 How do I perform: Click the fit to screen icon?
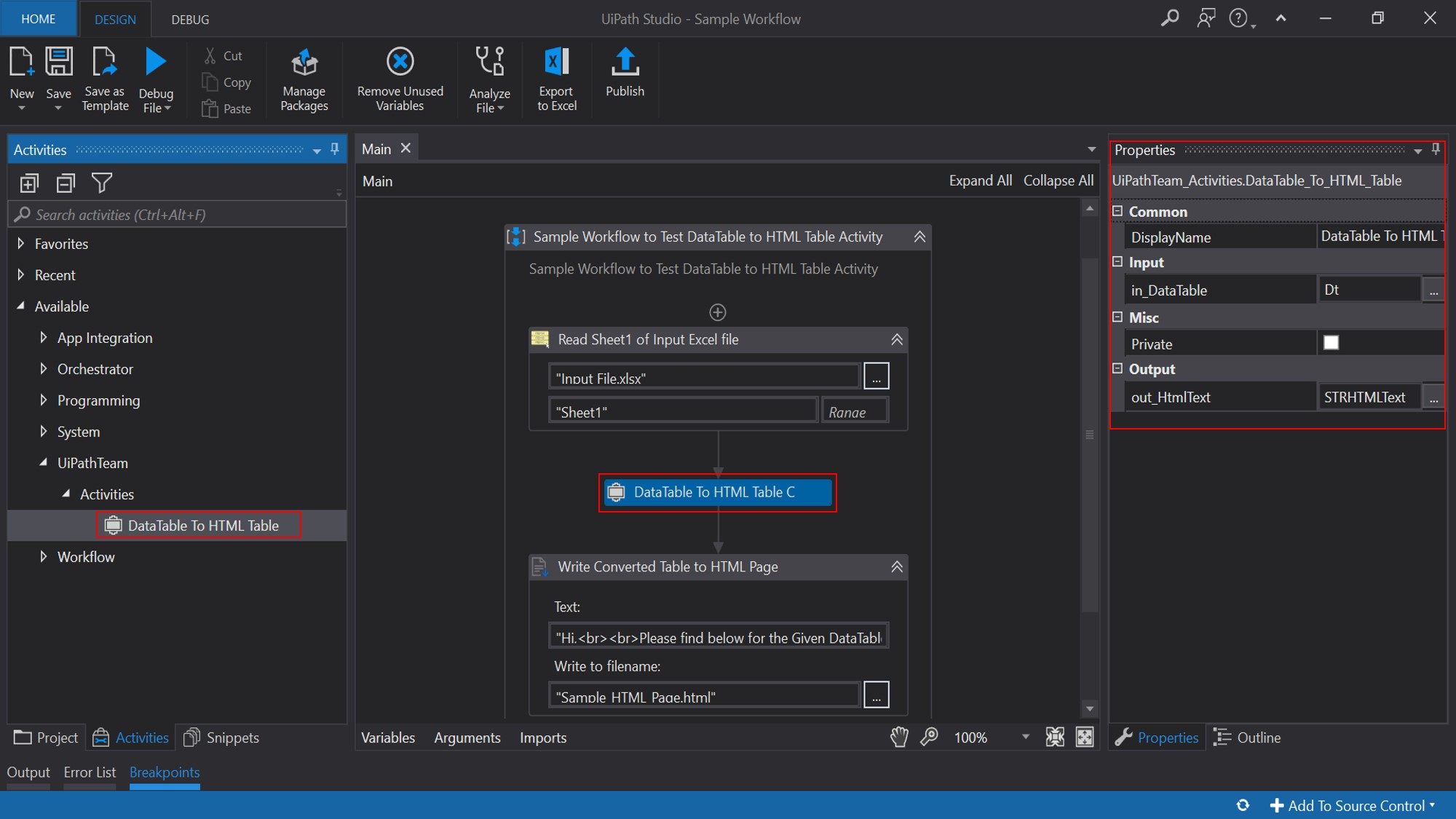(1055, 737)
